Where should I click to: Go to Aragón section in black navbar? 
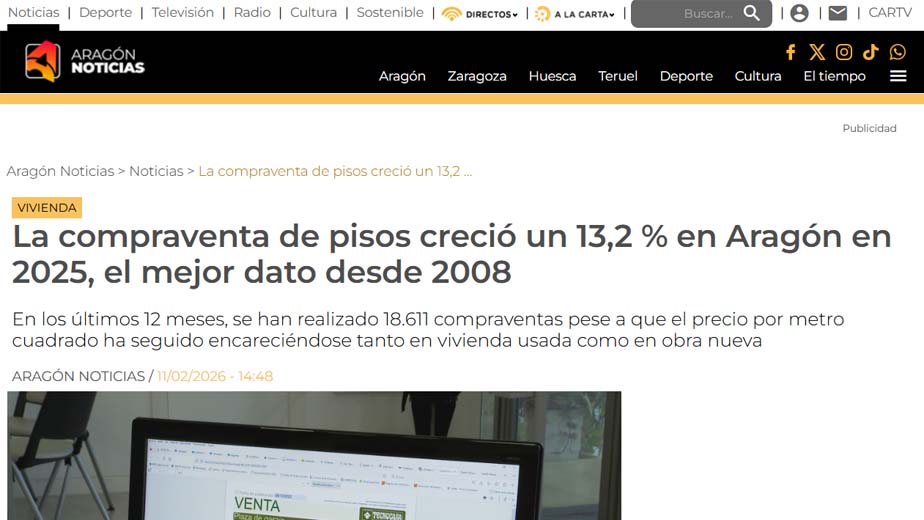402,76
